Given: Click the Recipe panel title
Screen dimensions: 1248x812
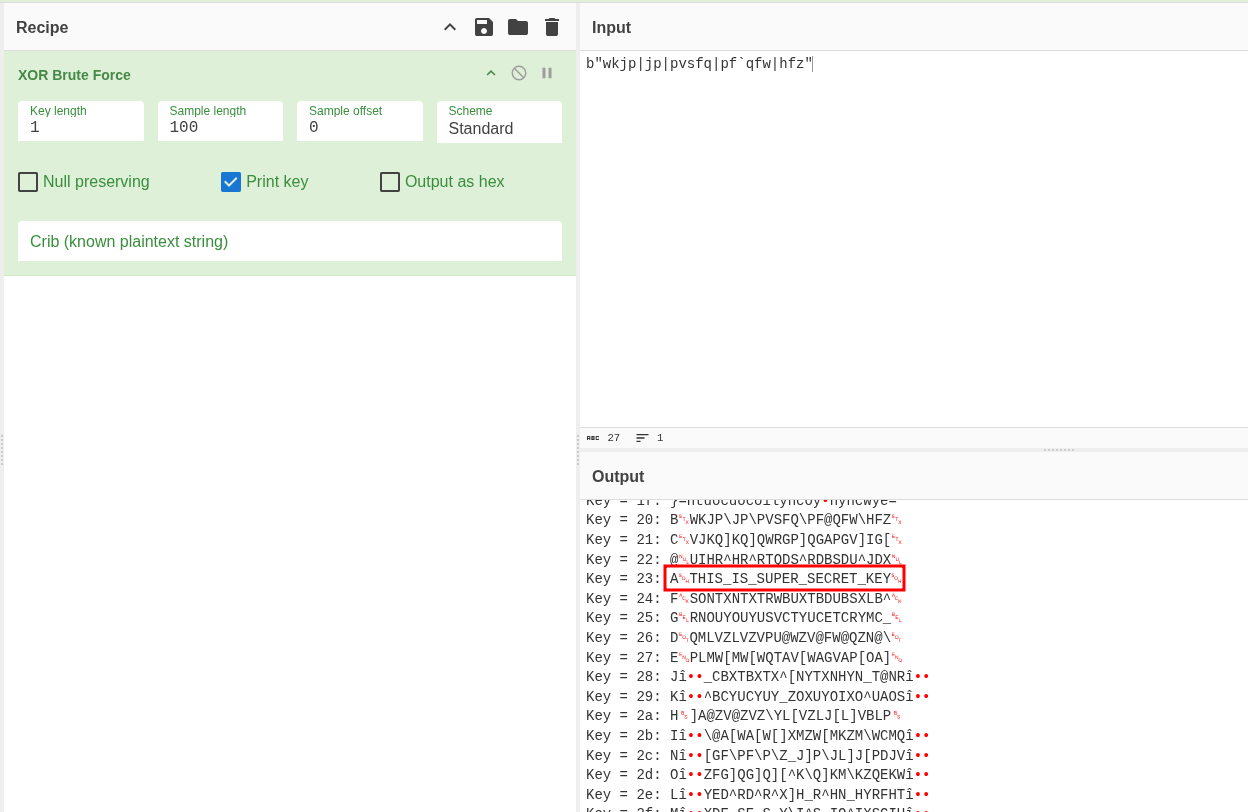Looking at the screenshot, I should [42, 27].
